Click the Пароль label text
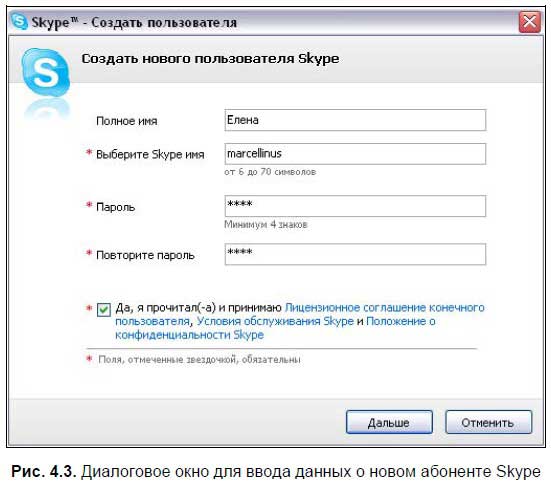 pyautogui.click(x=115, y=207)
